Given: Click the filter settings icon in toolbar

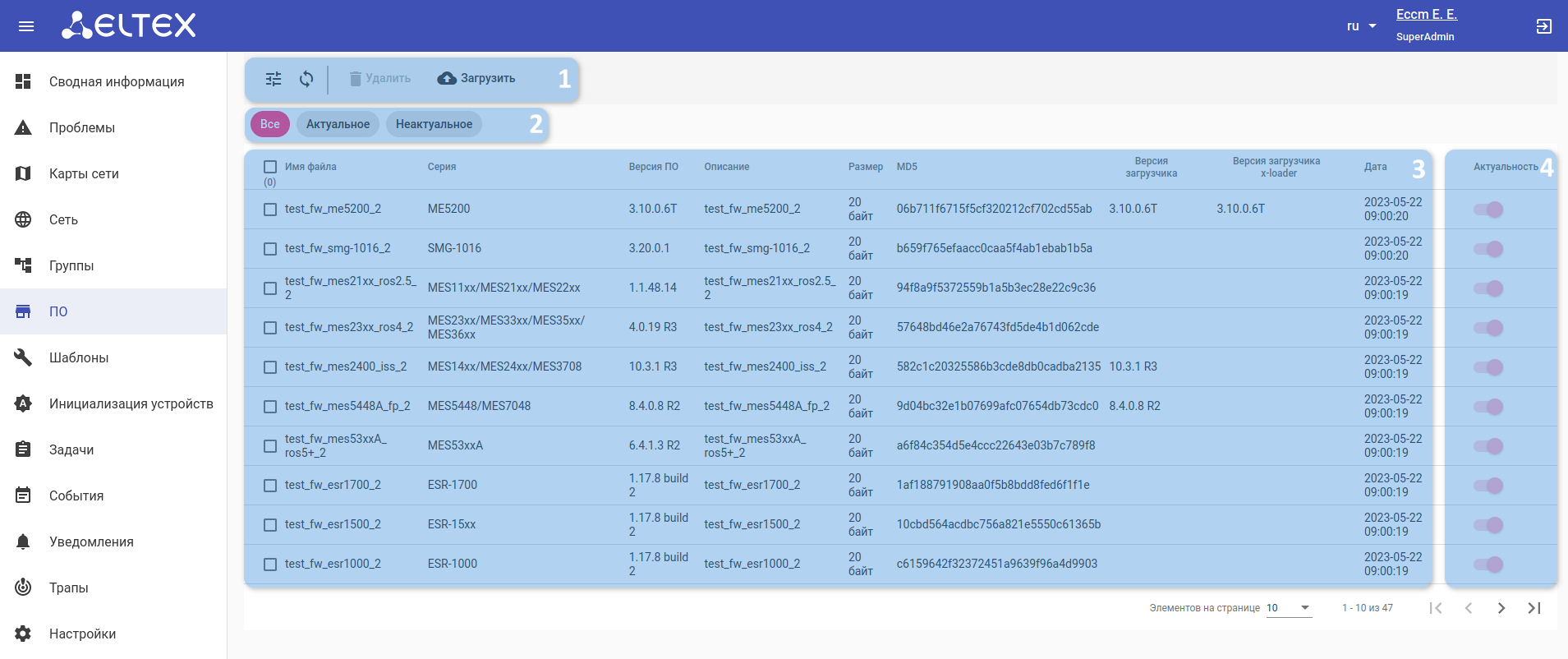Looking at the screenshot, I should tap(274, 79).
